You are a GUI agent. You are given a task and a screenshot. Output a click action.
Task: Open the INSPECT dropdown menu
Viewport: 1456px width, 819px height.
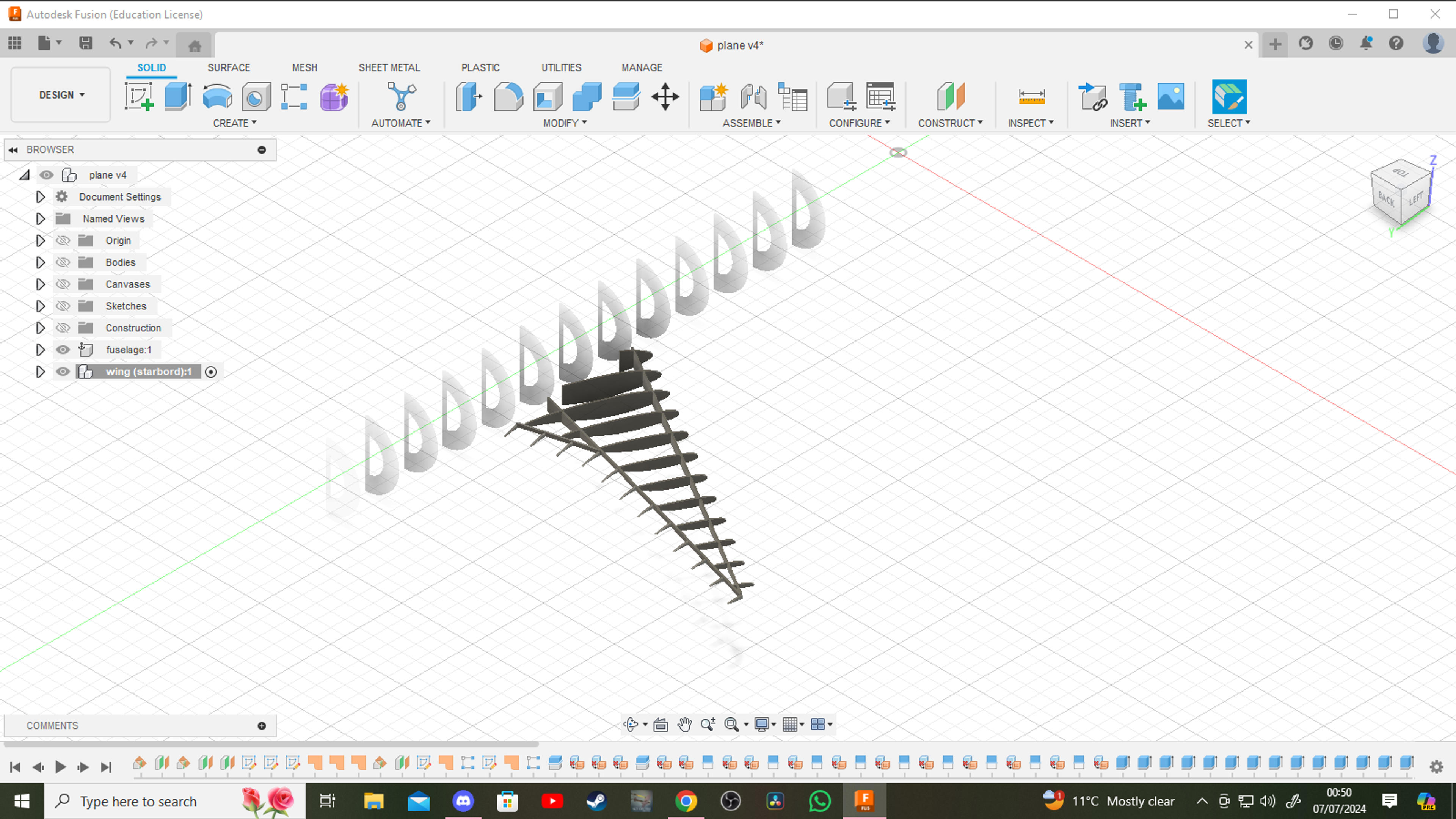click(1031, 122)
